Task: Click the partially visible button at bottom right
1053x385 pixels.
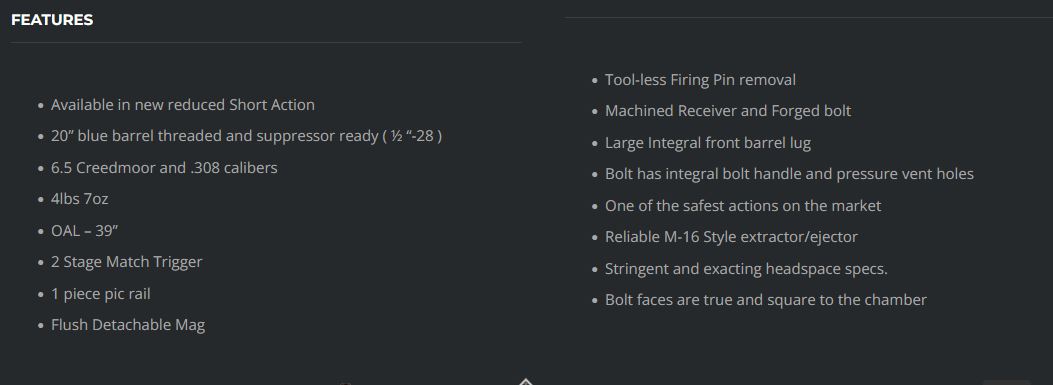Action: click(1006, 382)
